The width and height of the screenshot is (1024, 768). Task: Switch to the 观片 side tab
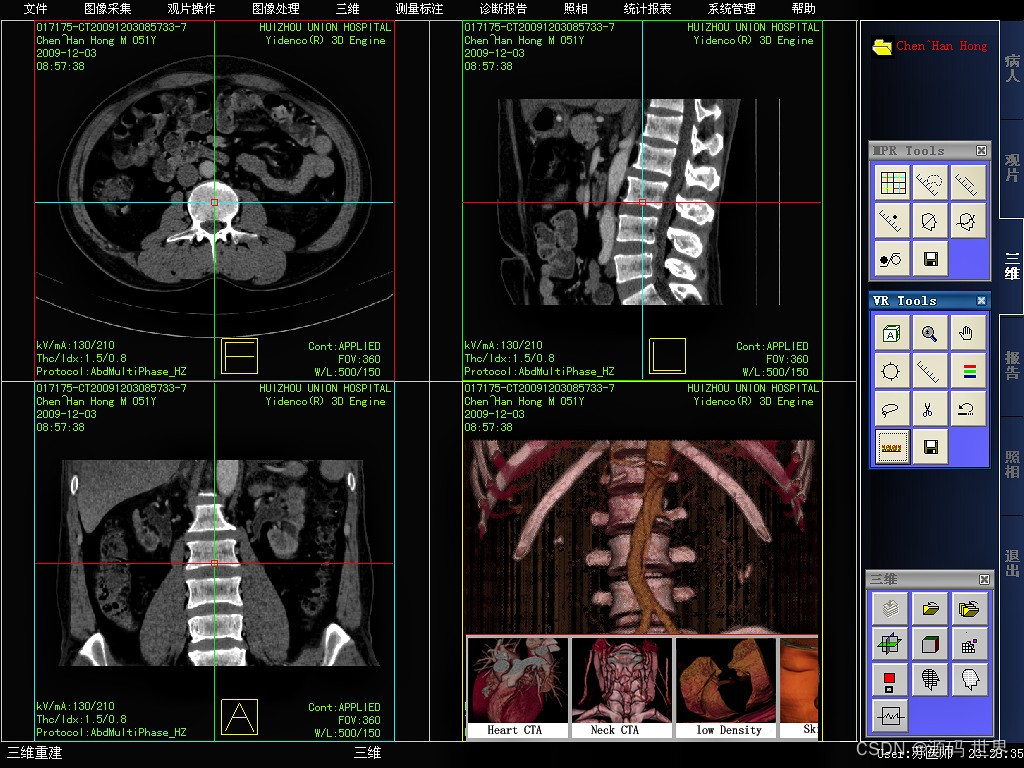(x=1012, y=168)
